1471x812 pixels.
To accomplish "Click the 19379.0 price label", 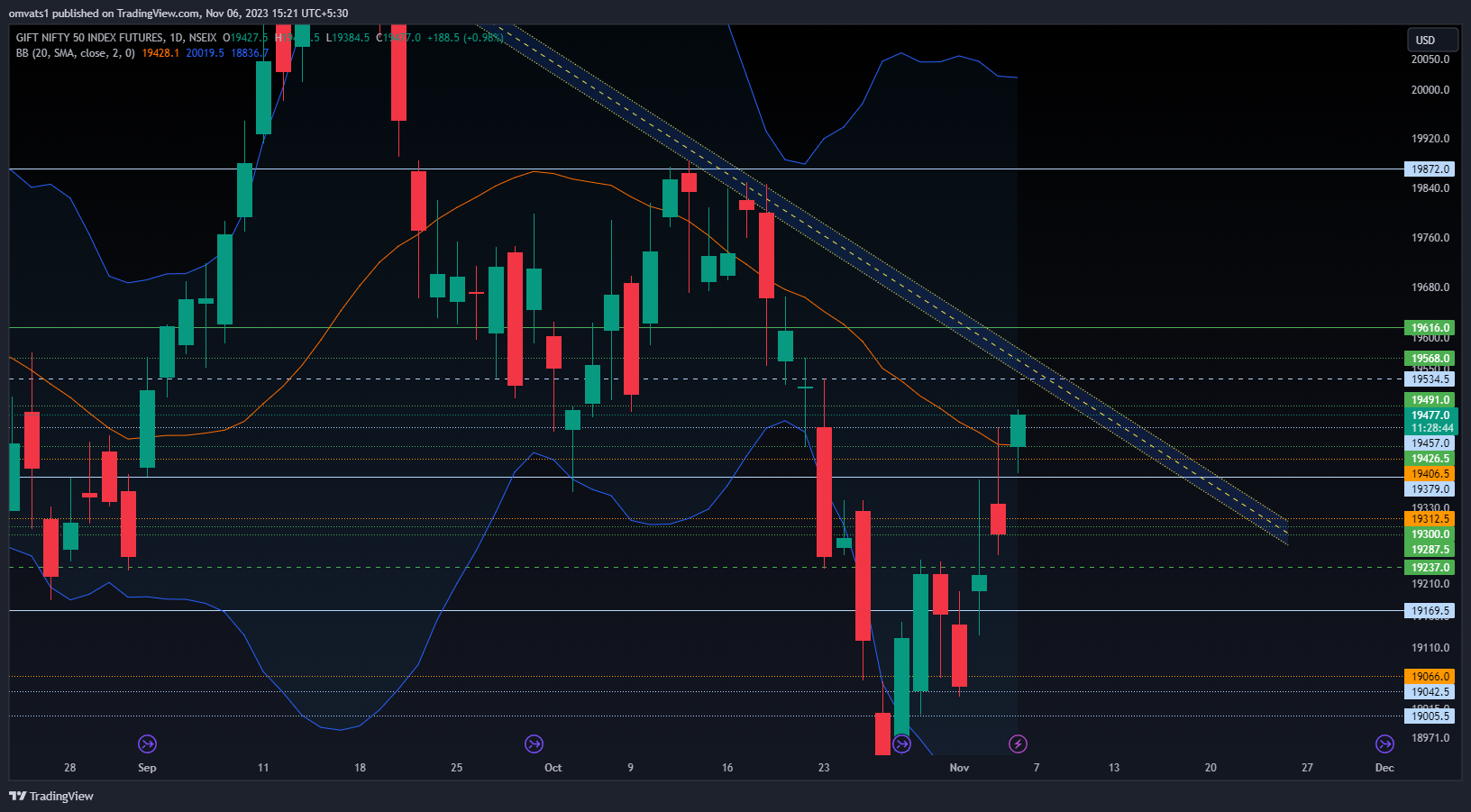I will [1430, 489].
